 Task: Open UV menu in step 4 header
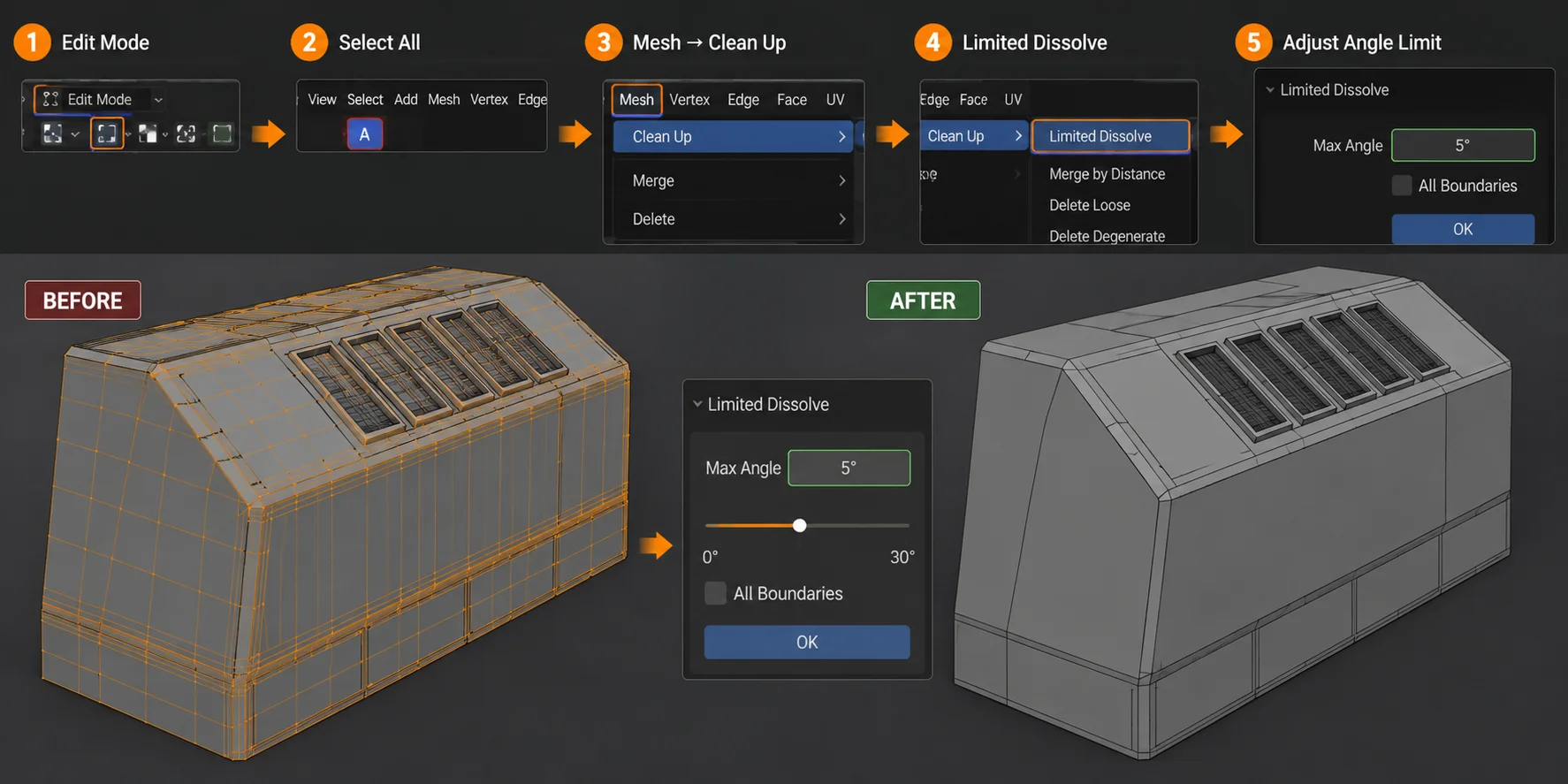1013,100
